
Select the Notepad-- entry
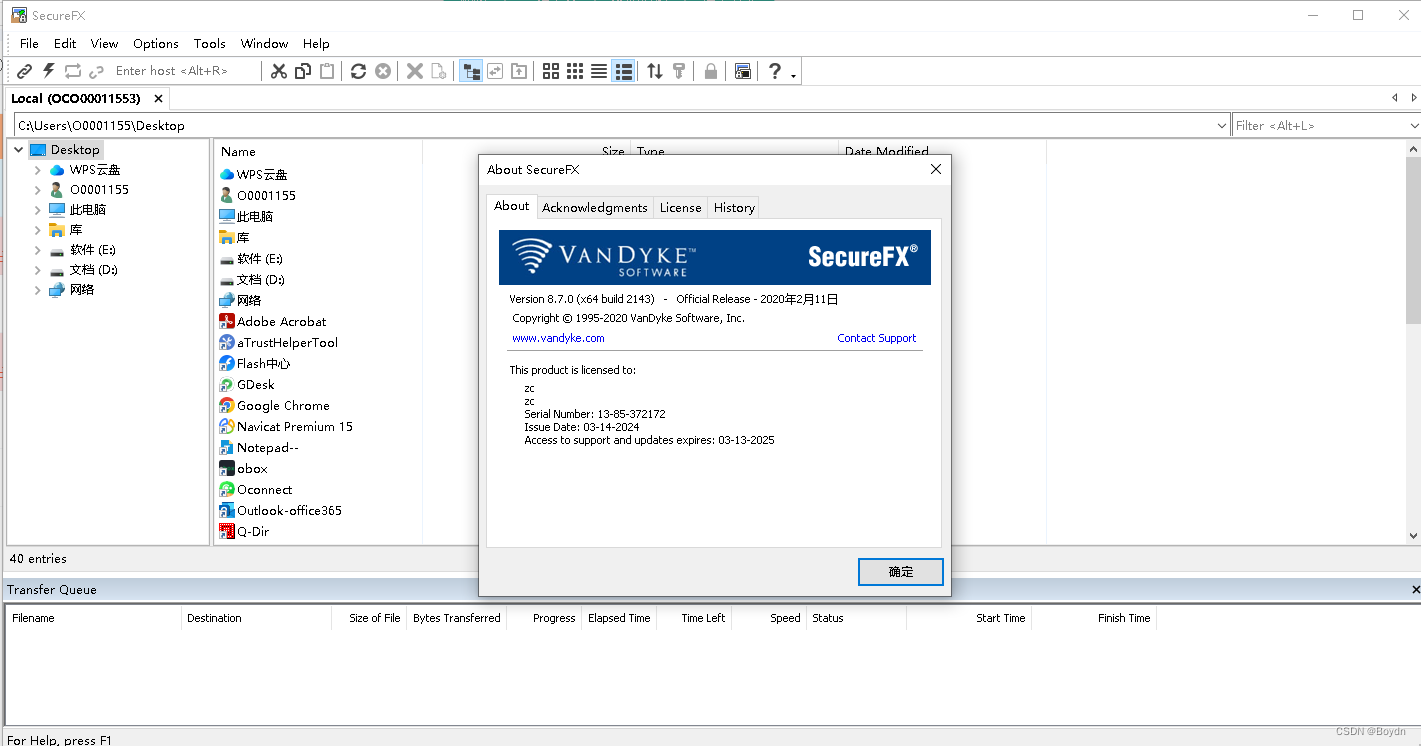click(267, 447)
